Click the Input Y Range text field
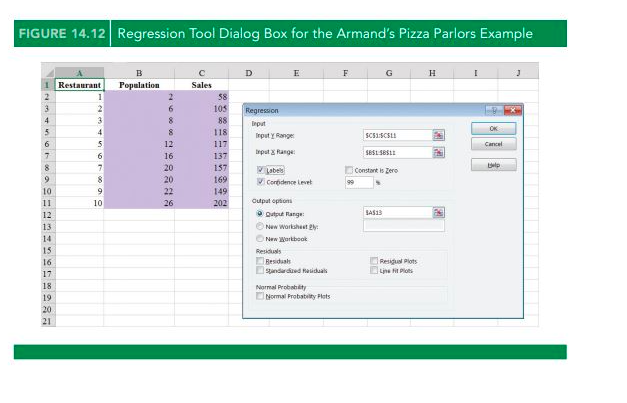 397,135
